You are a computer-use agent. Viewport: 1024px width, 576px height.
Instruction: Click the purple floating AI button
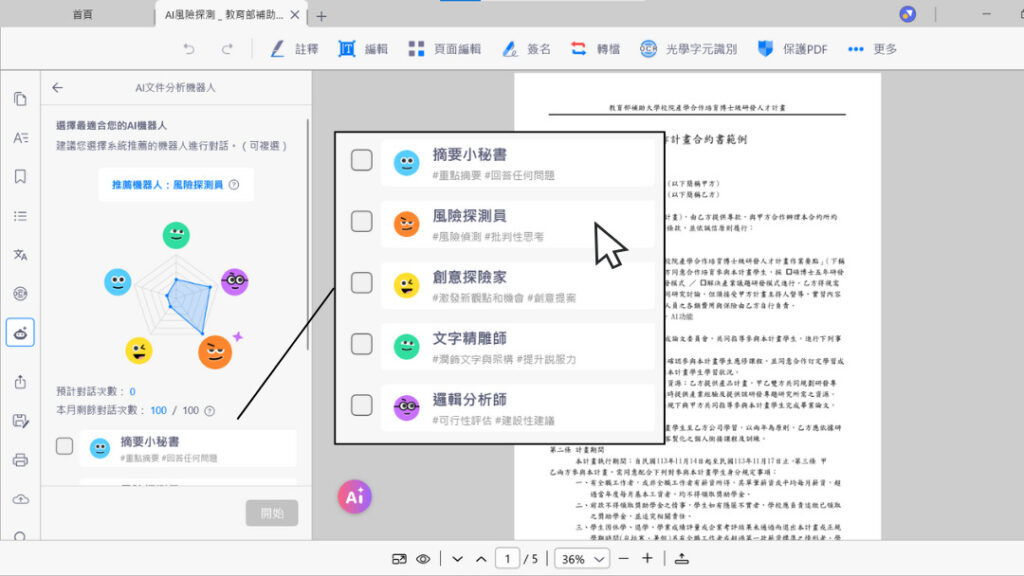coord(354,496)
